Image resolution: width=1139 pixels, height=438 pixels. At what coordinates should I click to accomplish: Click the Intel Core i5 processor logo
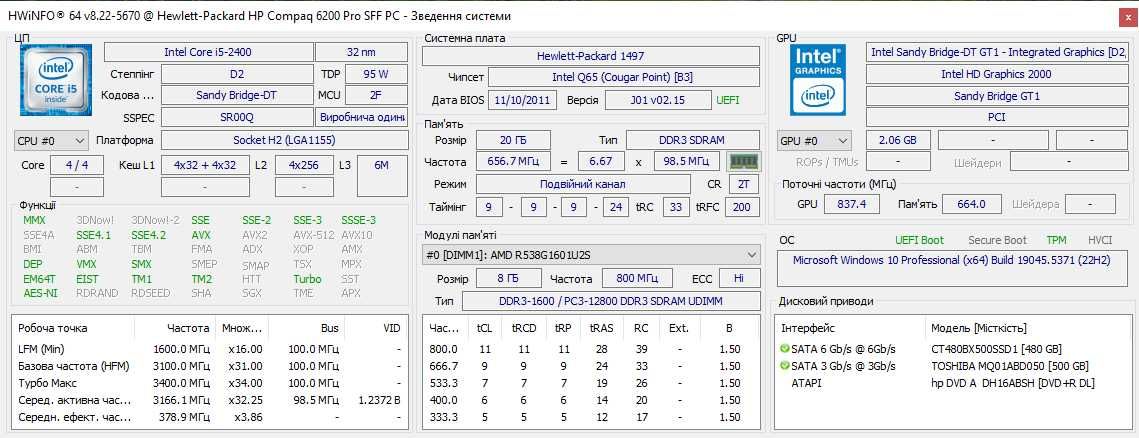pos(56,80)
